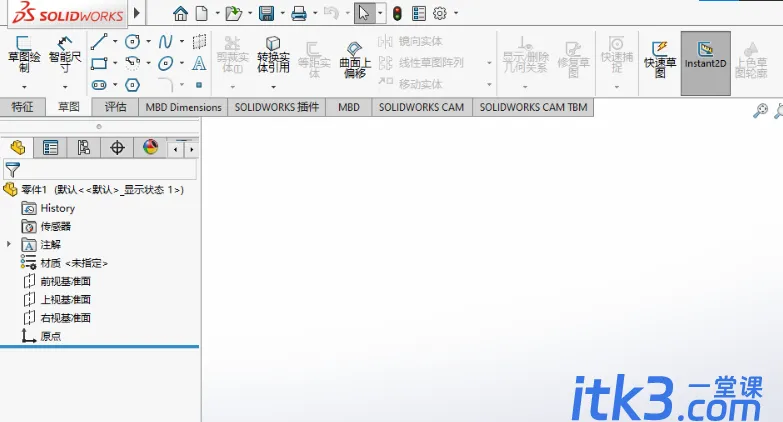Expand the 注解 annotations node
This screenshot has width=783, height=422.
click(x=8, y=244)
